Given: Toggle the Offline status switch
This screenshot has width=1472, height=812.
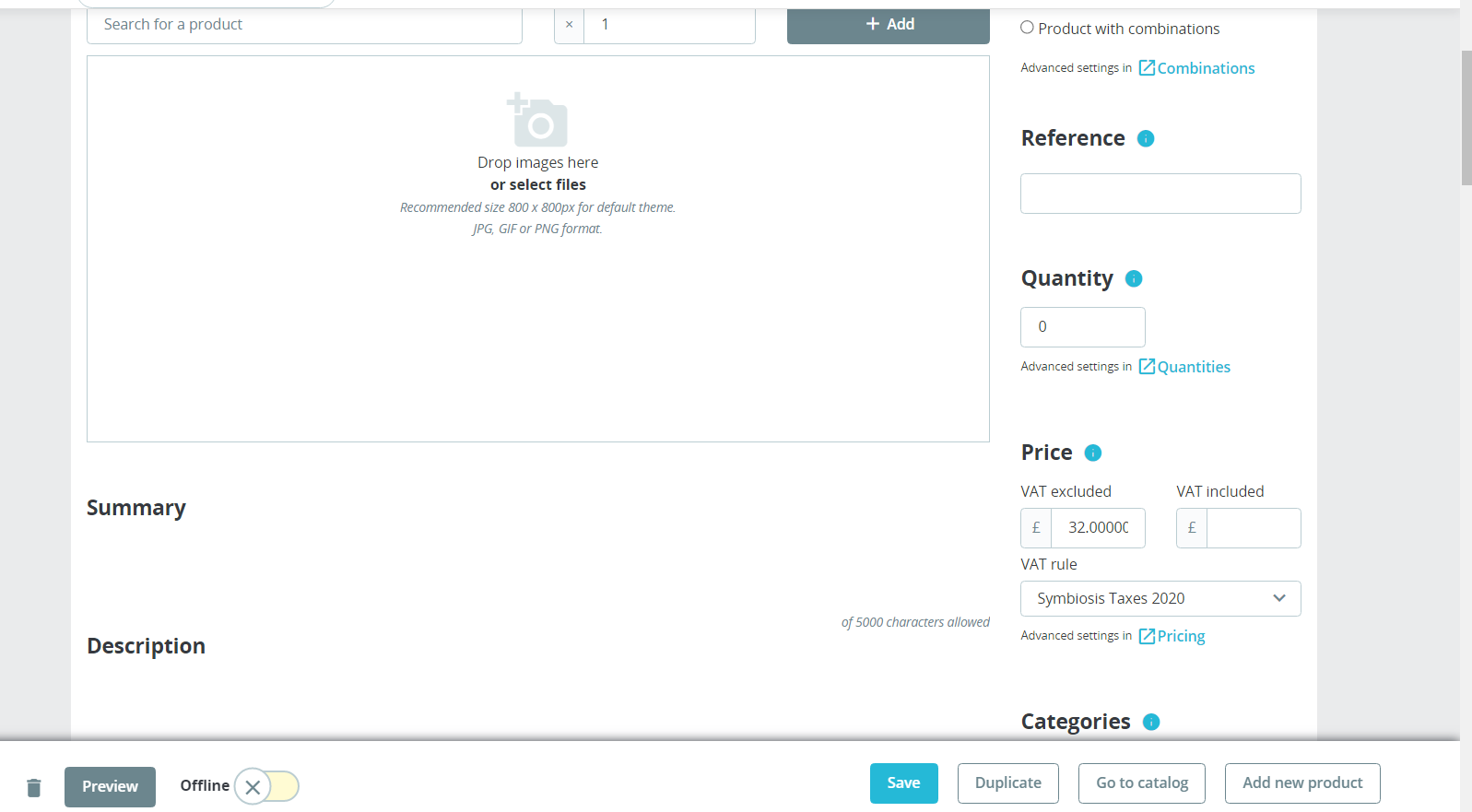Looking at the screenshot, I should pos(266,786).
